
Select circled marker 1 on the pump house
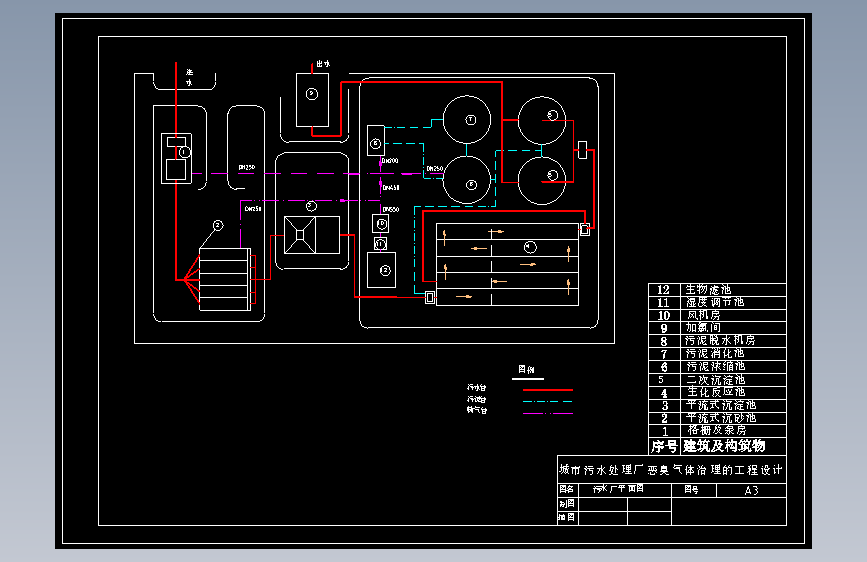(x=185, y=152)
